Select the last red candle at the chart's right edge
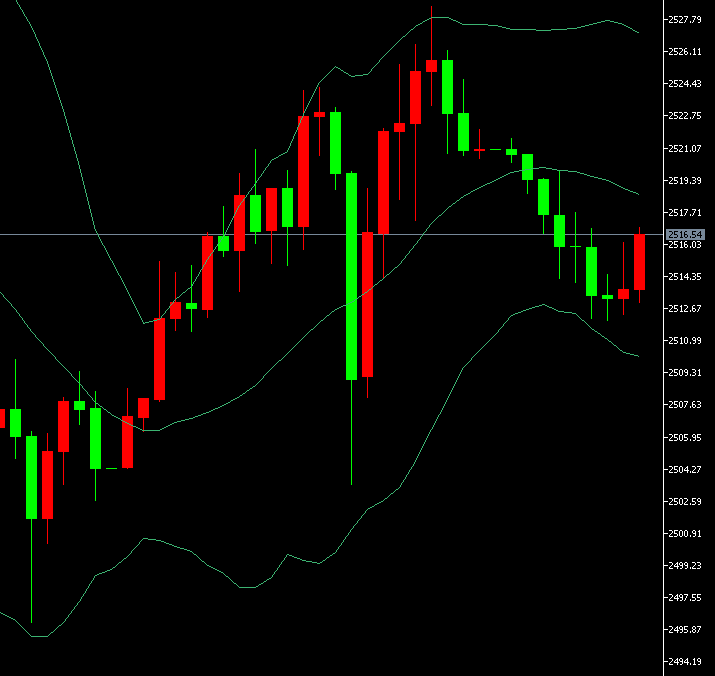 (x=639, y=262)
